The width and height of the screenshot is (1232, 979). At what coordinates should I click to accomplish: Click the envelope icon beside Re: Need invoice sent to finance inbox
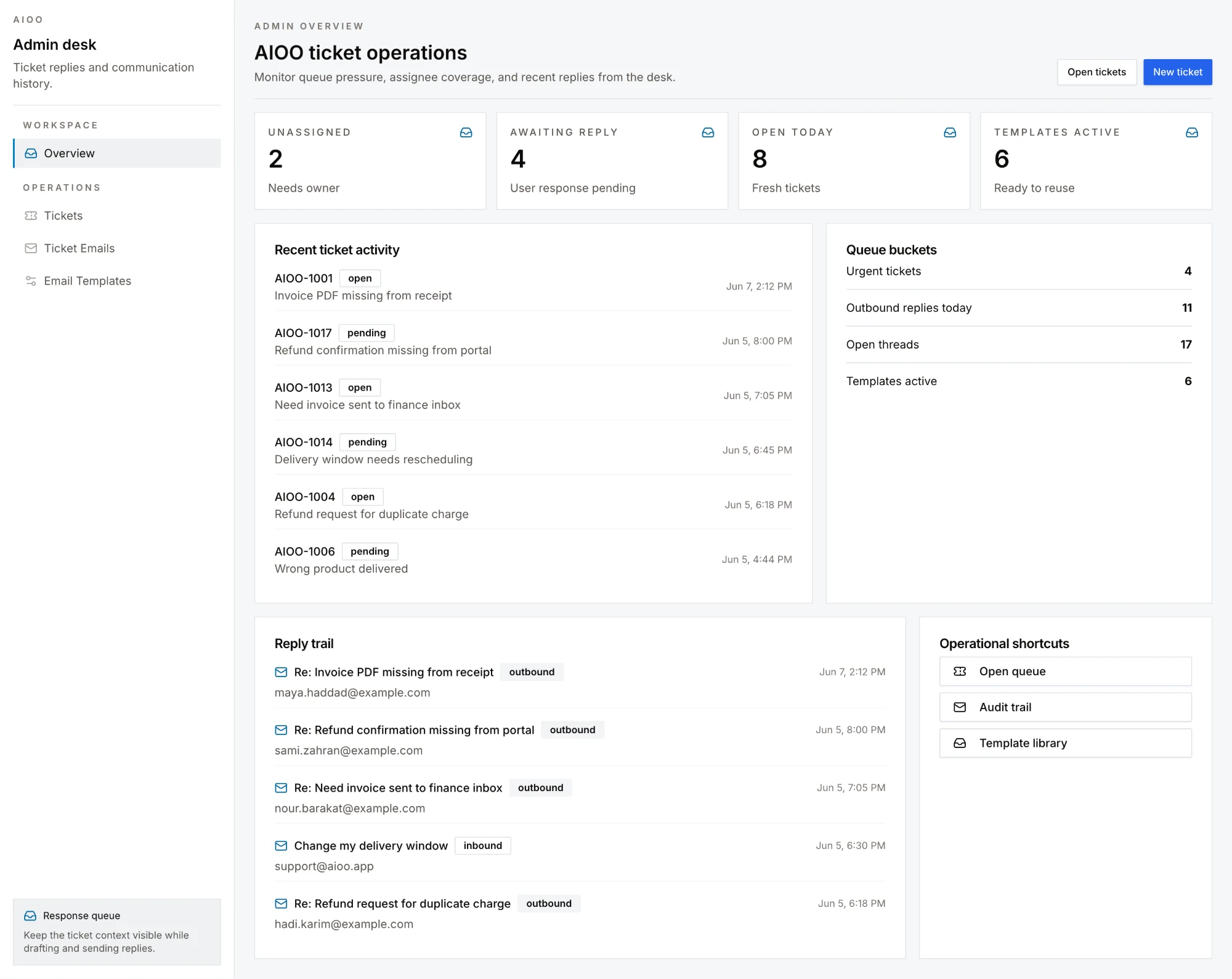(281, 788)
